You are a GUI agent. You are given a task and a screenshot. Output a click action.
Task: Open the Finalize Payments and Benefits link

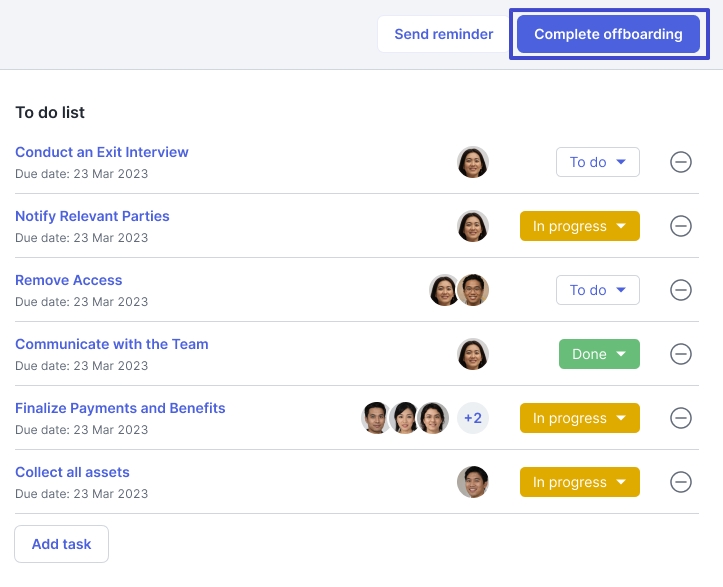point(120,408)
